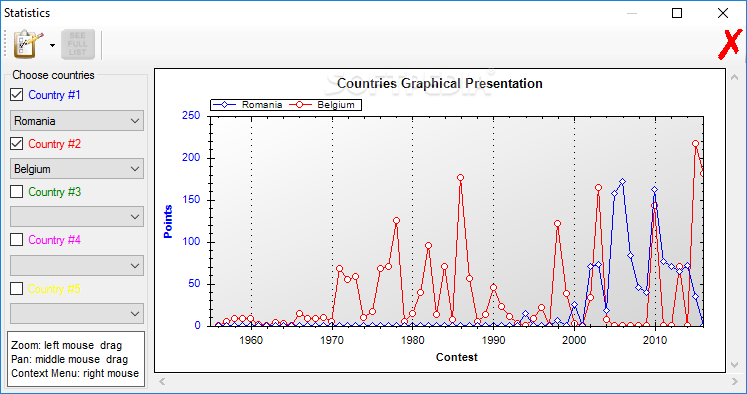The height and width of the screenshot is (394, 747).
Task: Open the Belgium country dropdown
Action: [77, 169]
